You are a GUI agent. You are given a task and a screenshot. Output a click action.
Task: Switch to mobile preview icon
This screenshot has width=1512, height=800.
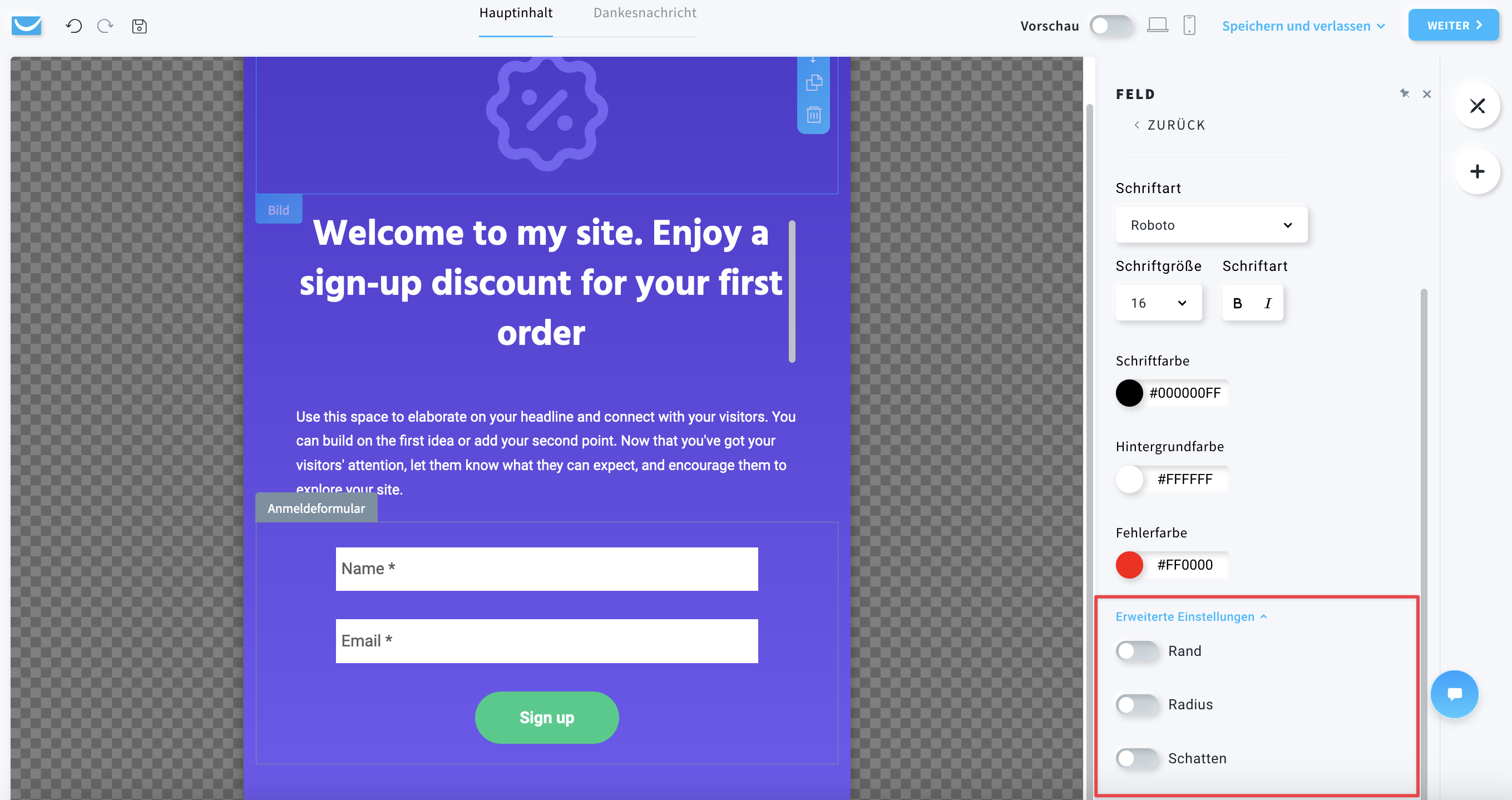pyautogui.click(x=1189, y=25)
